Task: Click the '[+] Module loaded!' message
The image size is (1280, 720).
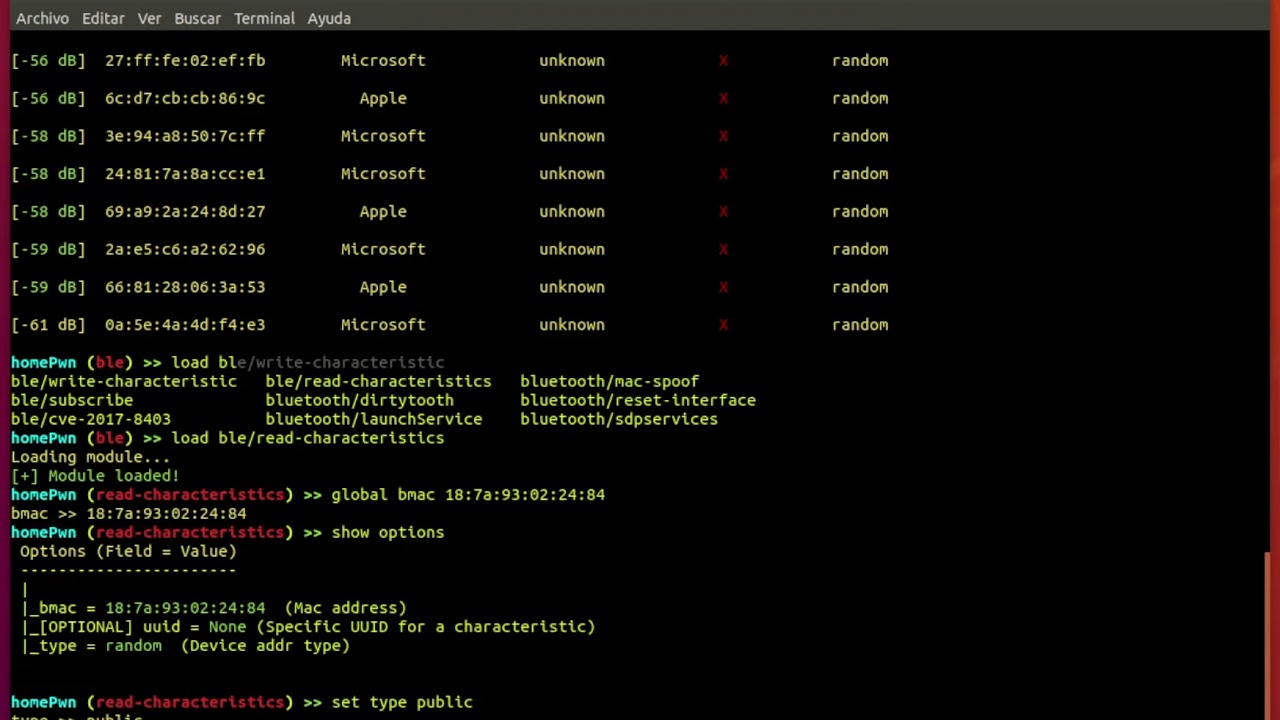Action: tap(95, 476)
